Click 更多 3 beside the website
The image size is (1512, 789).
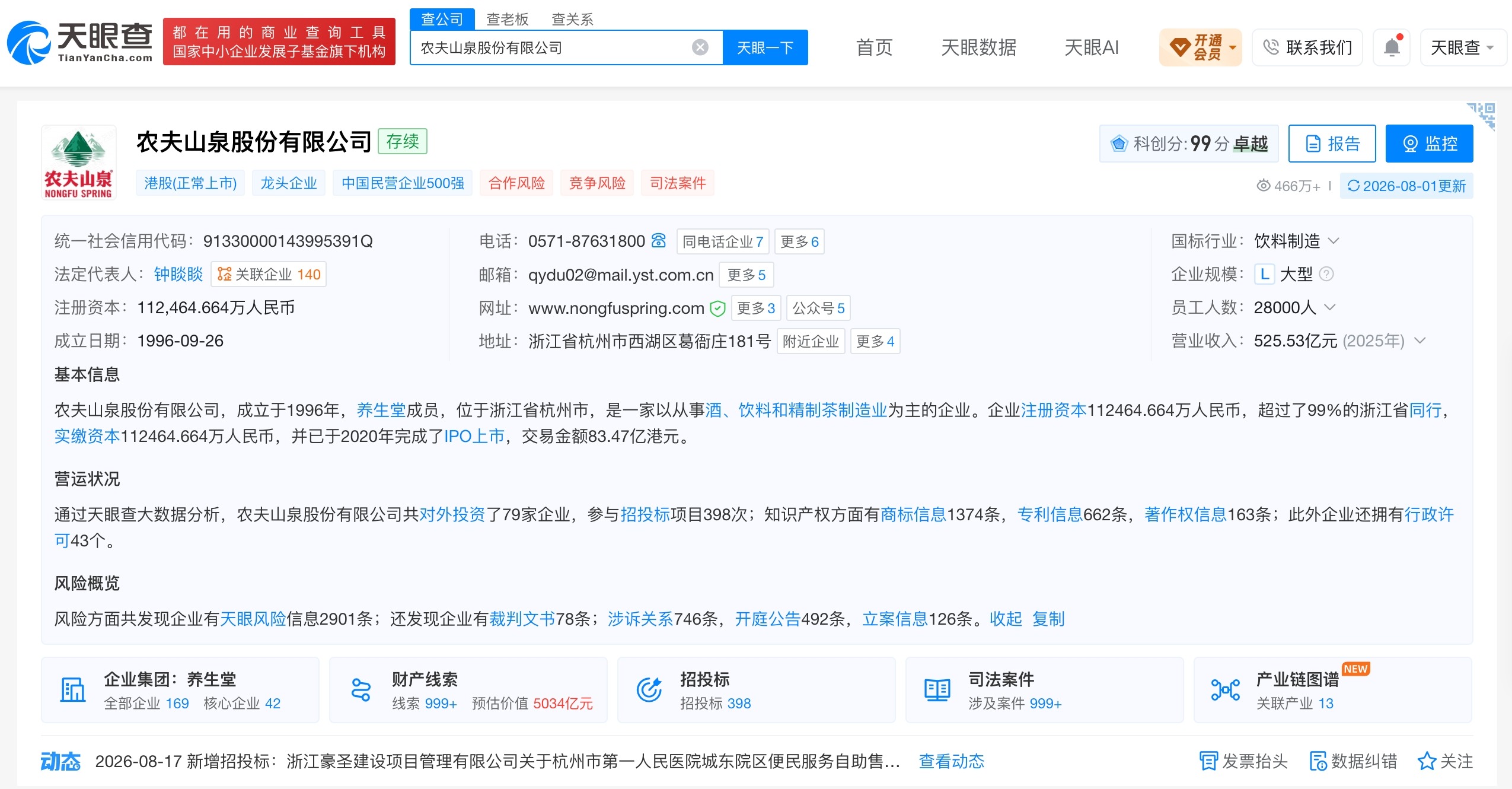756,308
